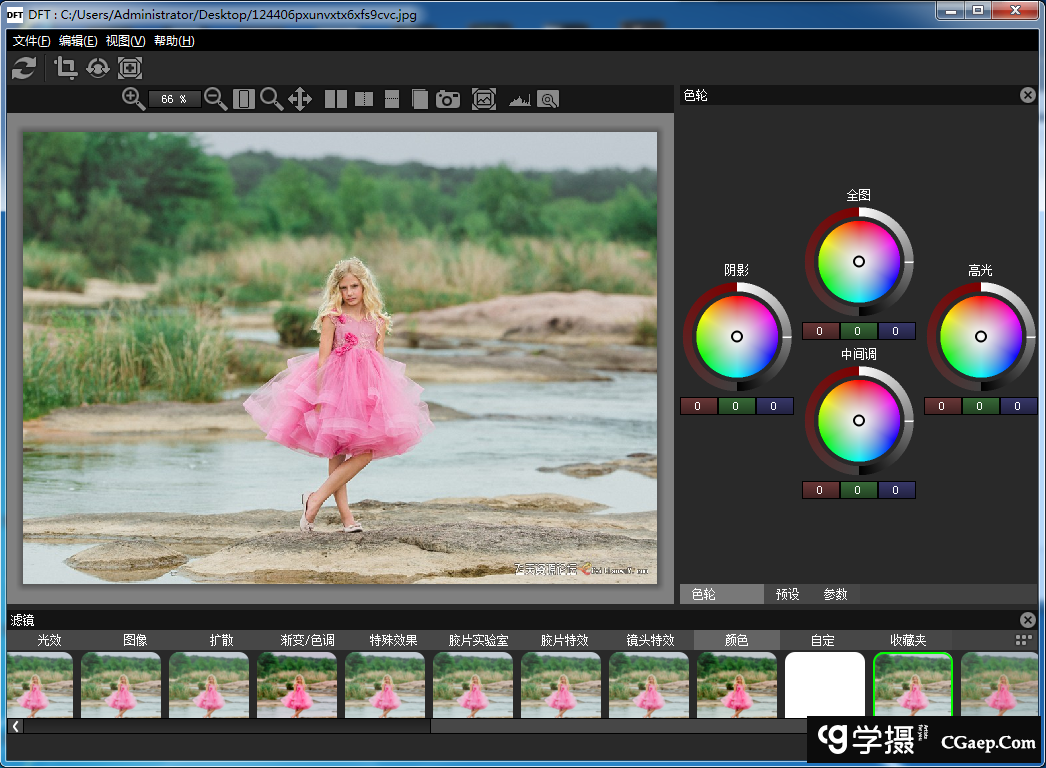Screen dimensions: 1046x768
Task: Select the green-highlighted filter thumbnail
Action: [x=913, y=685]
